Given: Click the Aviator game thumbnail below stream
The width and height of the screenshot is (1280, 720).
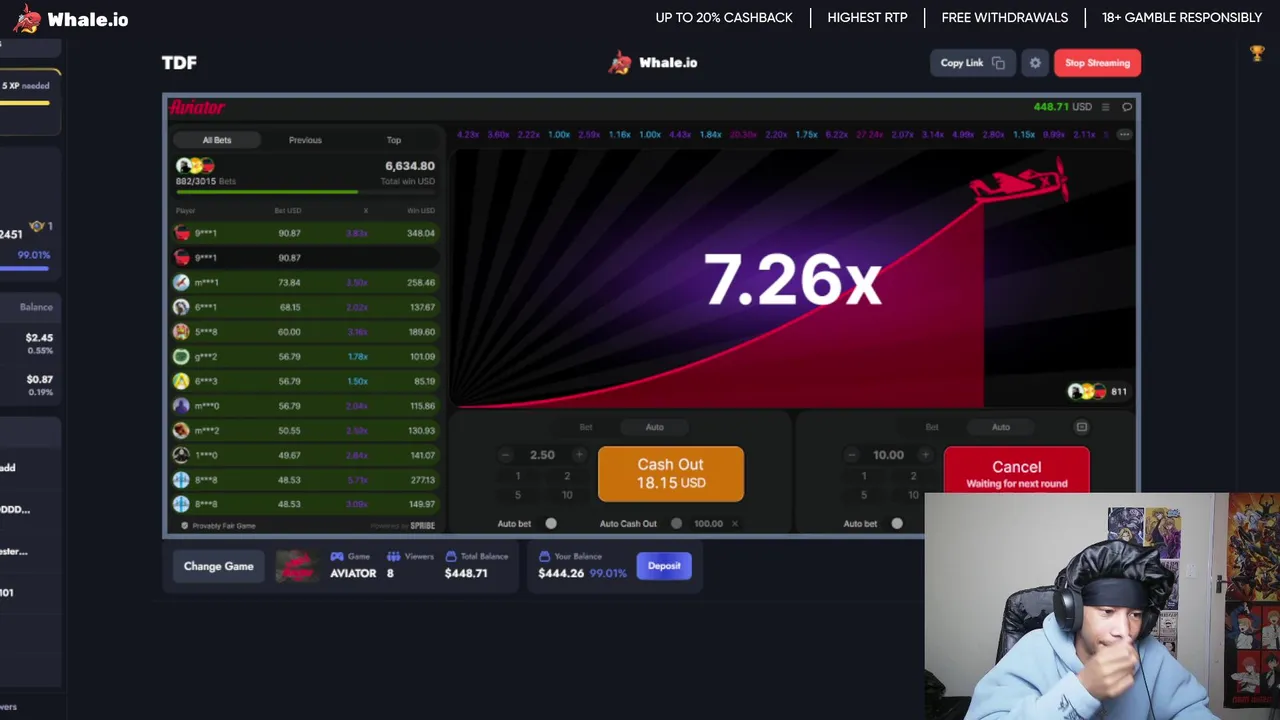Looking at the screenshot, I should pos(296,566).
